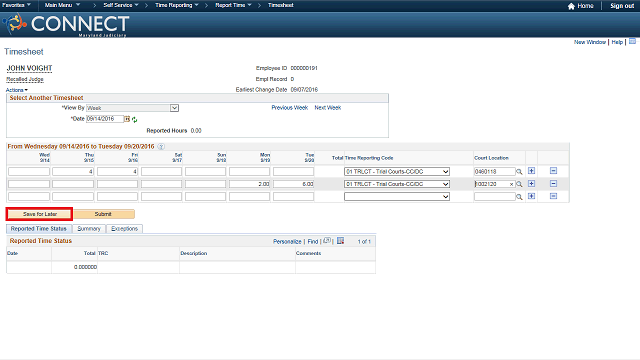Open help icon next to date range header
Viewport: 640px width, 360px height.
click(x=161, y=147)
